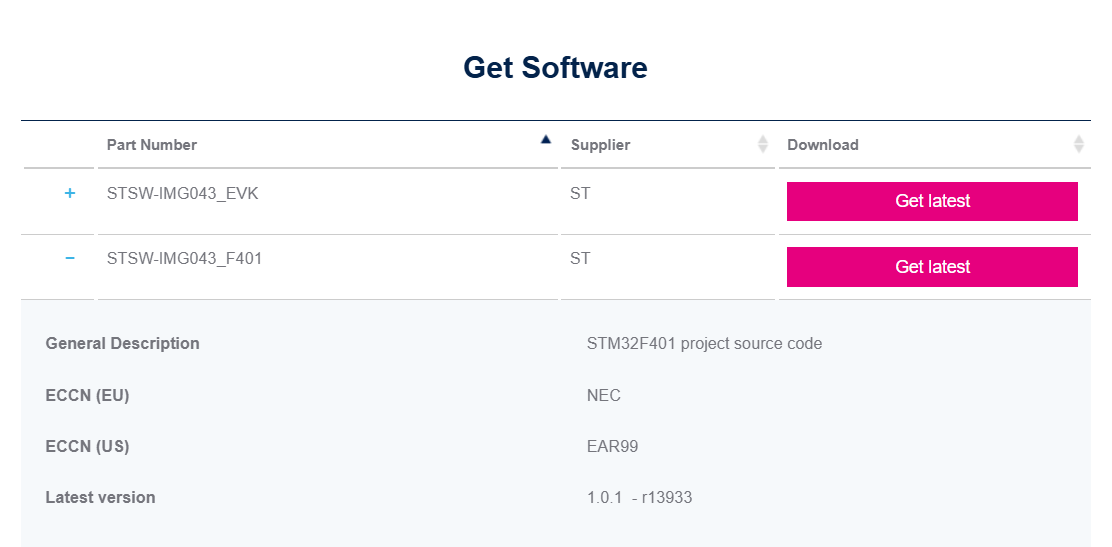The image size is (1112, 547).
Task: Select the STSW-IMG043_F401 part number text
Action: coord(185,258)
